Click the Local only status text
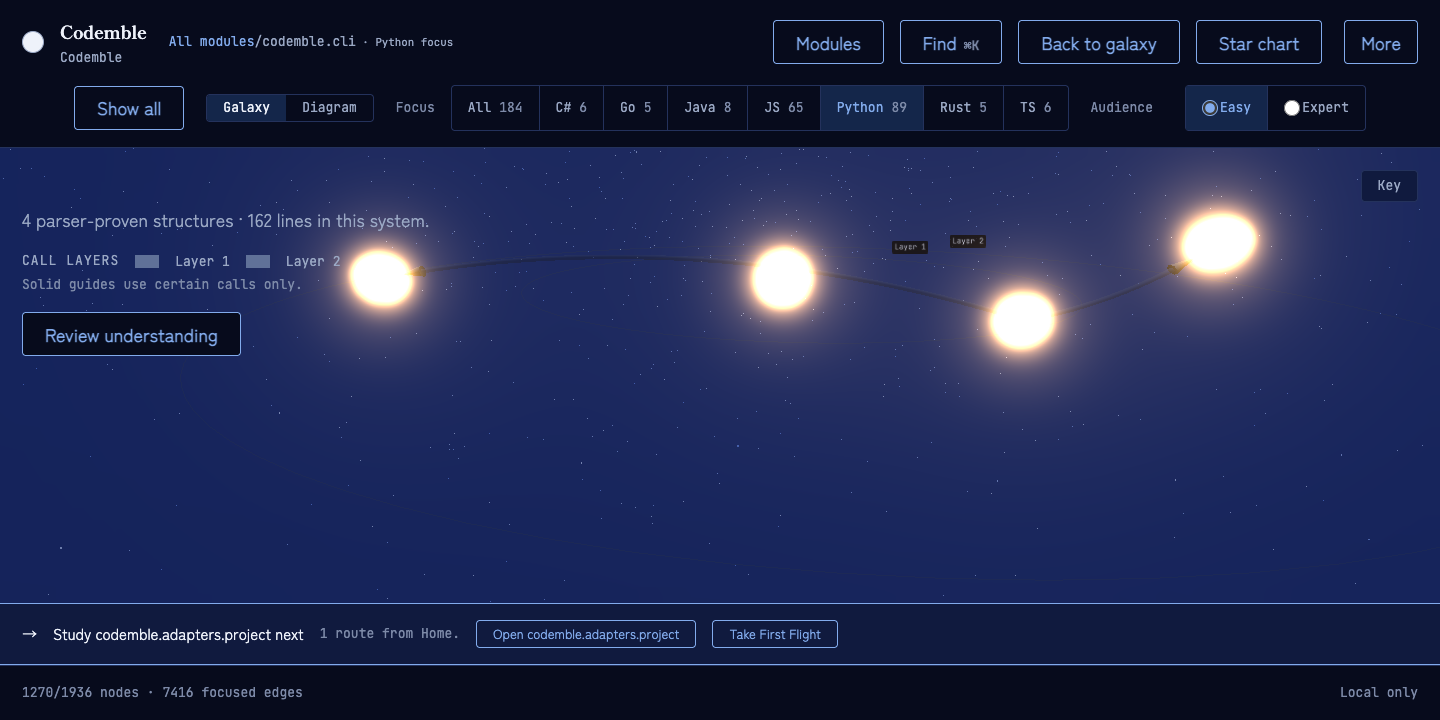Screen dimensions: 1440x720 click(x=1379, y=692)
